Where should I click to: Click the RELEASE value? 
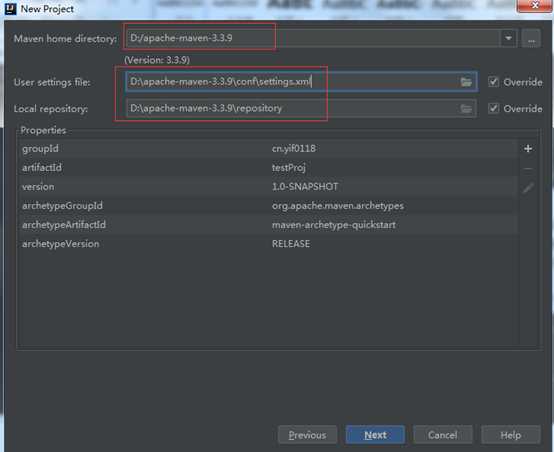[x=291, y=244]
